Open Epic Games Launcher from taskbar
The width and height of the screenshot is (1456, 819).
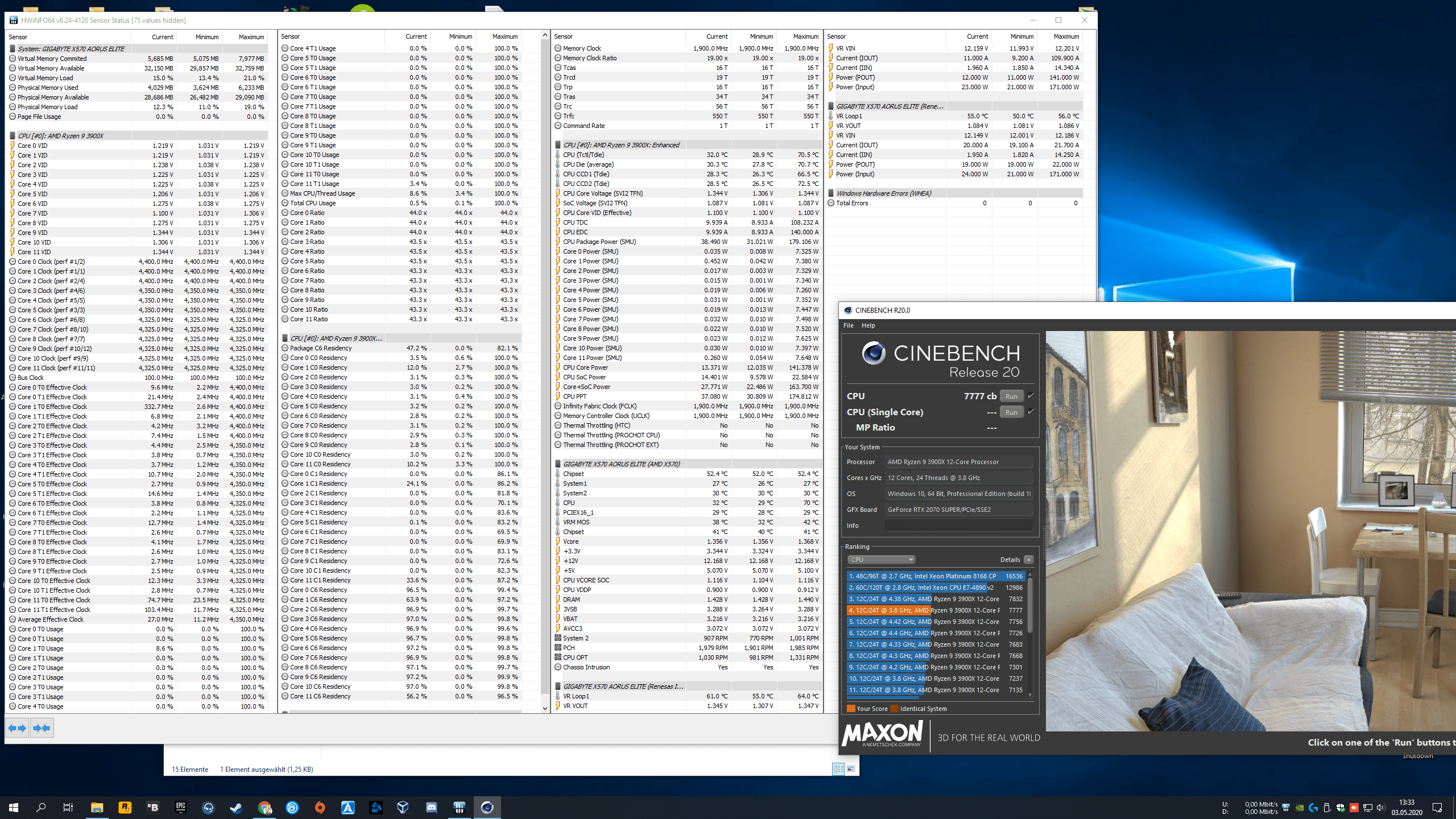pos(180,807)
